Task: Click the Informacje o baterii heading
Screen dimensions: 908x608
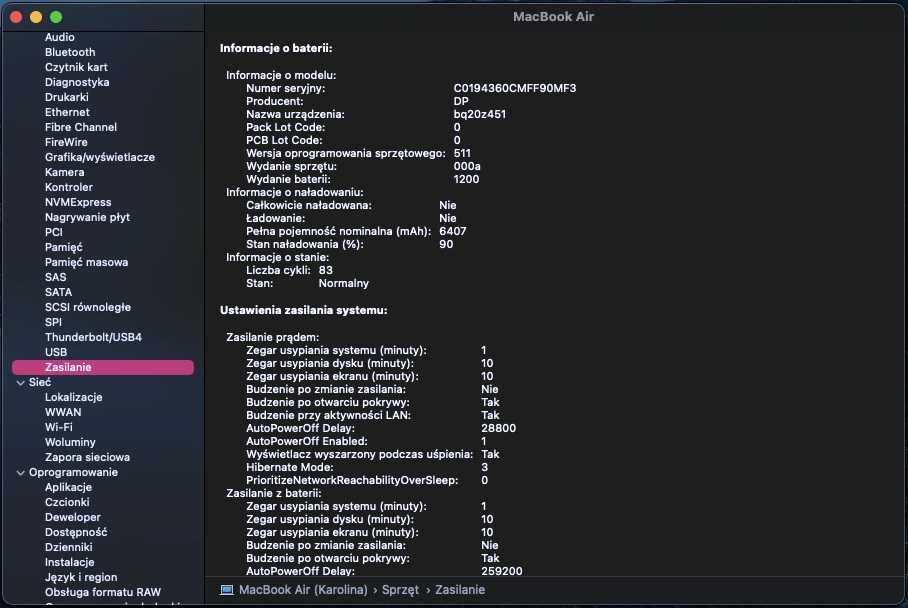Action: [x=276, y=49]
